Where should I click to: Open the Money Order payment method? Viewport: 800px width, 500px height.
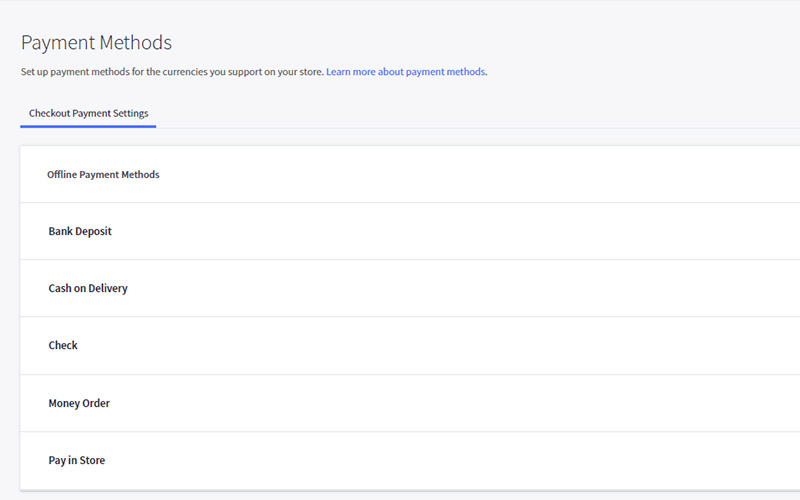tap(410, 403)
